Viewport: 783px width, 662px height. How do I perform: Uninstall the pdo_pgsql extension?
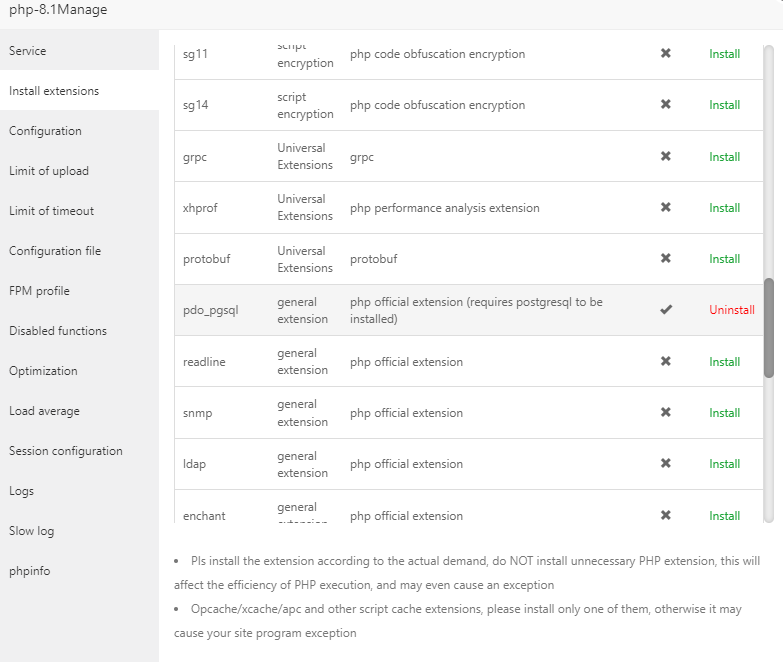point(732,310)
